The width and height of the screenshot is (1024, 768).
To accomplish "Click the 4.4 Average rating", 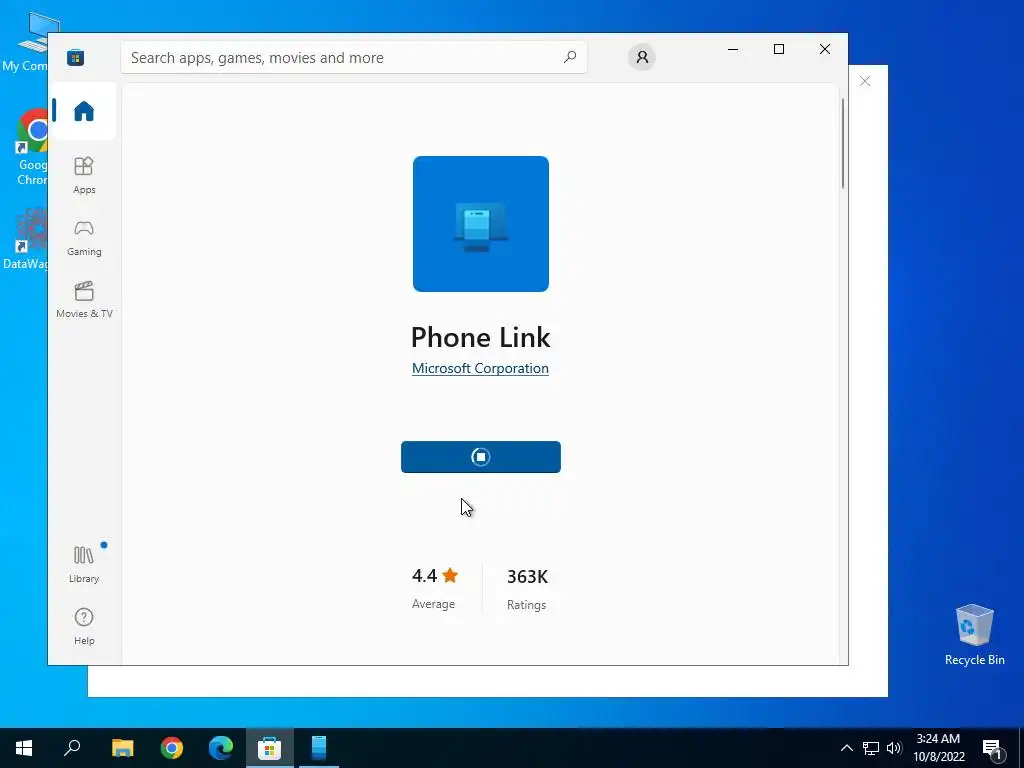I will pos(434,588).
